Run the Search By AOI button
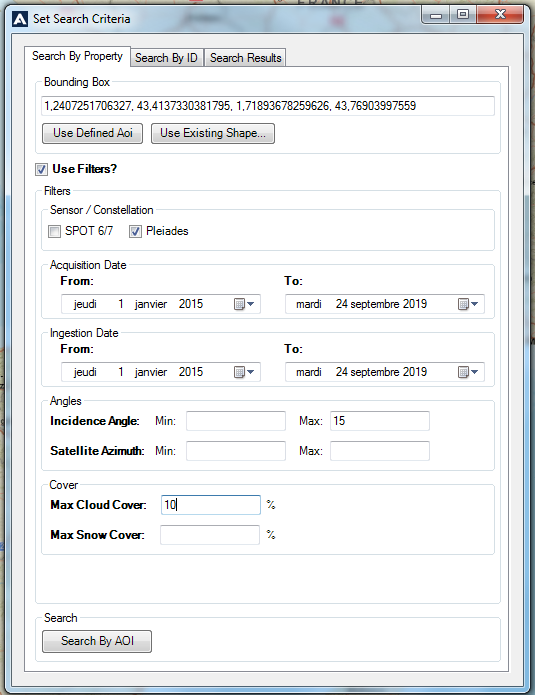Viewport: 535px width, 695px height. tap(97, 641)
